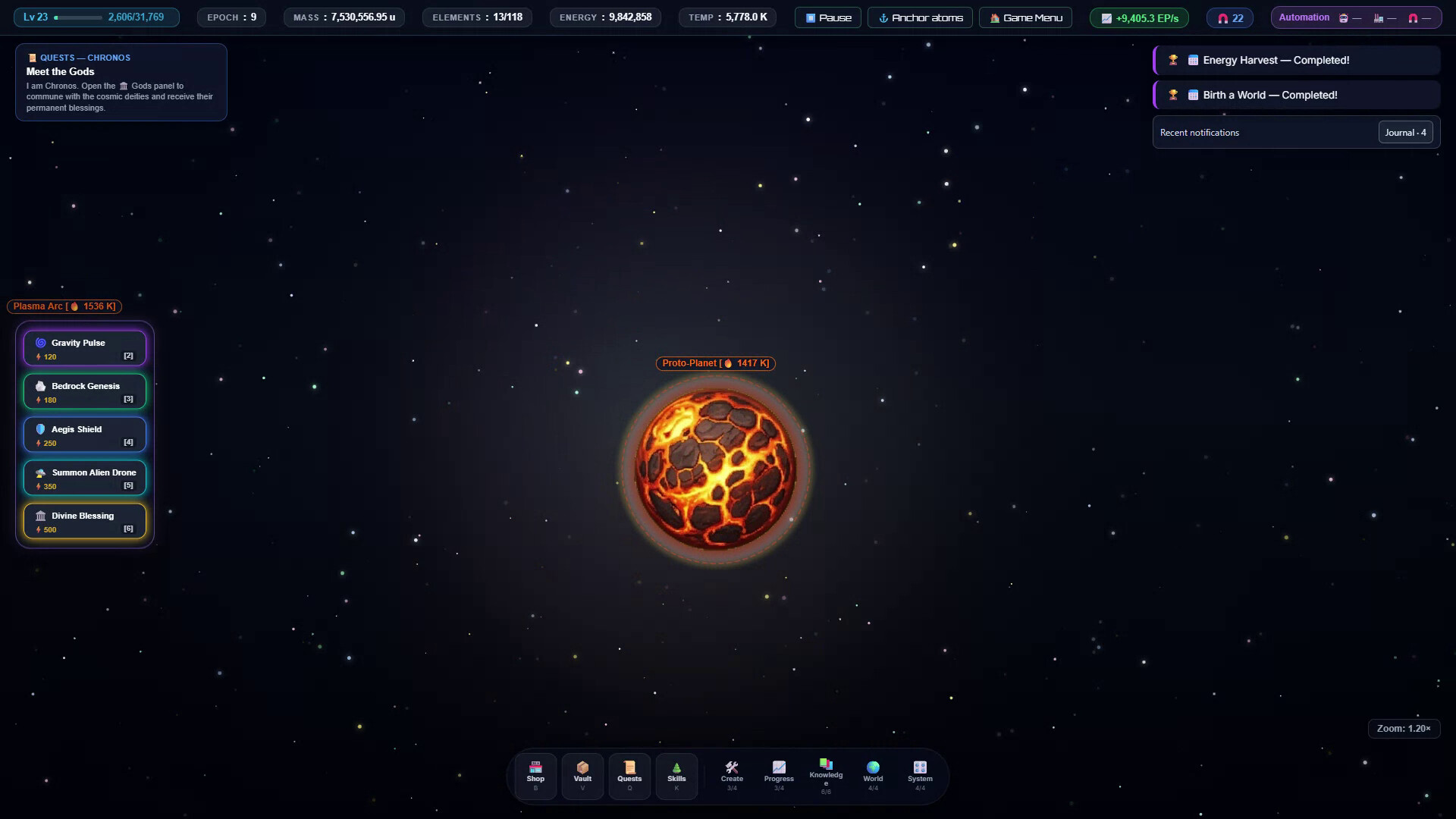Open the Vault storage box
The height and width of the screenshot is (819, 1456).
coord(582,777)
